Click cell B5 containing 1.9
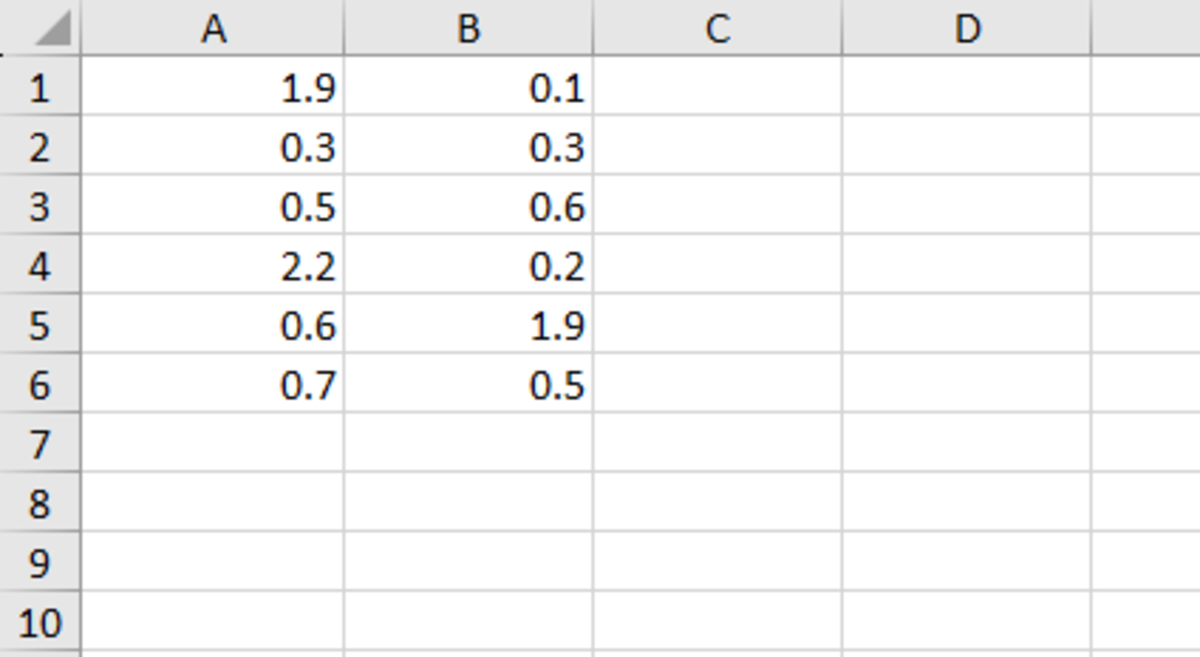This screenshot has height=657, width=1200. pyautogui.click(x=468, y=325)
